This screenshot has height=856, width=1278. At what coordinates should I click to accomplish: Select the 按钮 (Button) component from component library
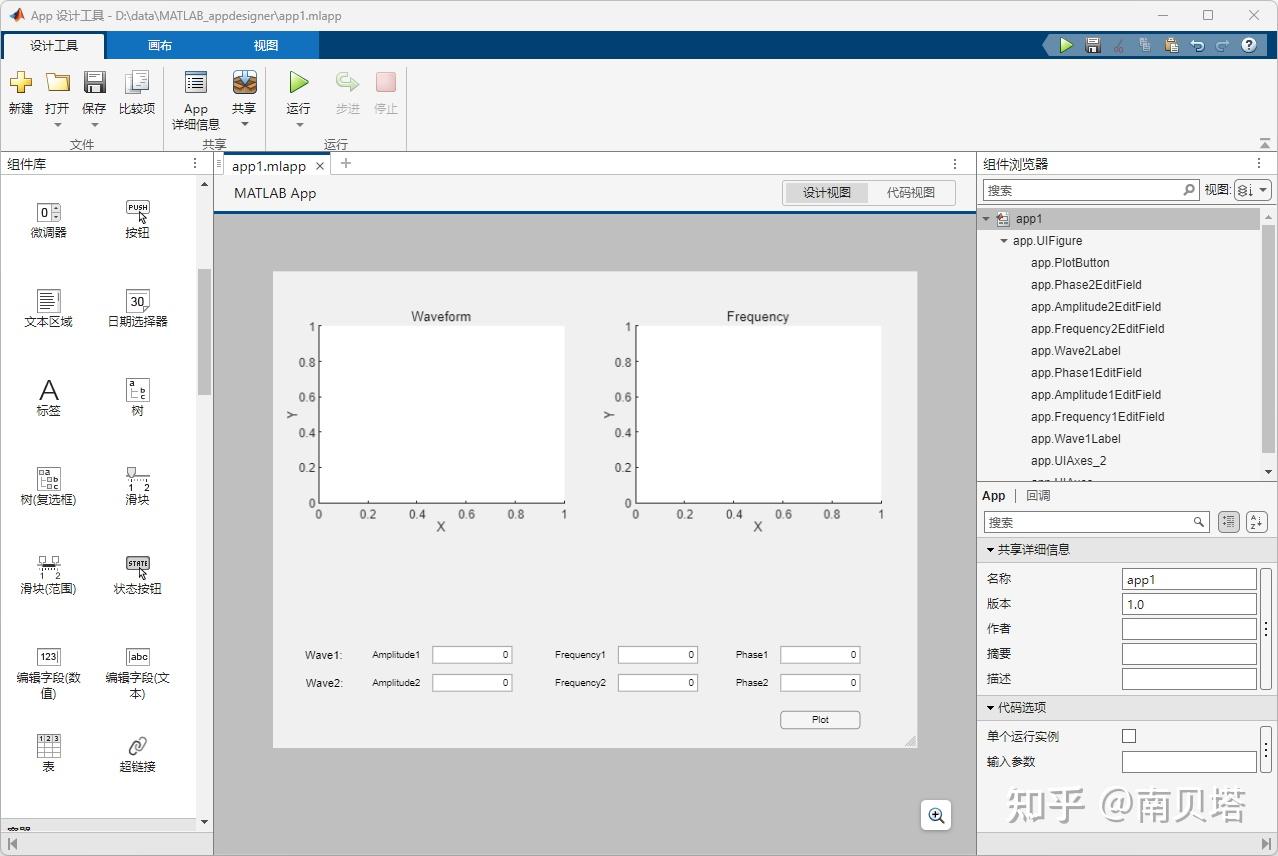coord(137,218)
